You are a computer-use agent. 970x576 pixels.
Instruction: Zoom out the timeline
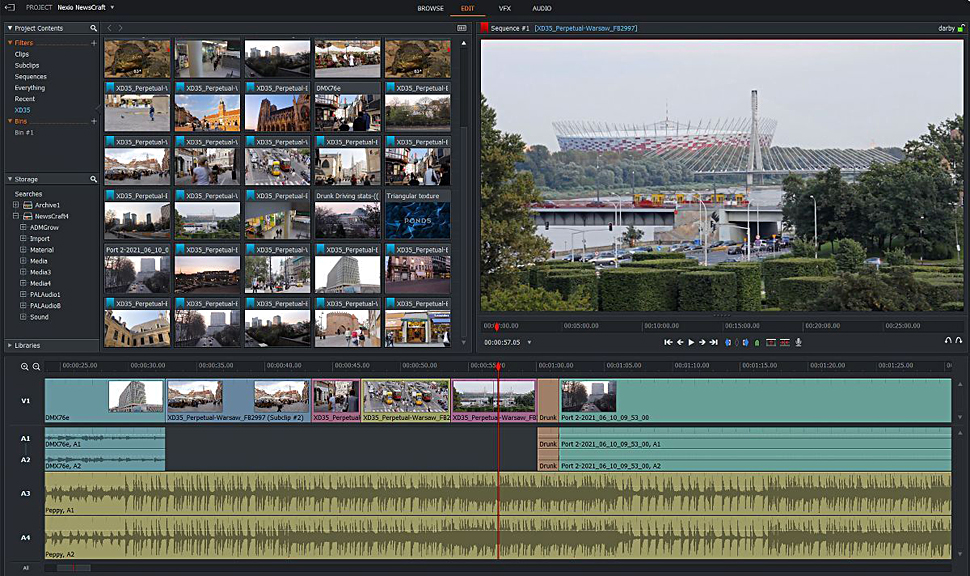pyautogui.click(x=36, y=366)
